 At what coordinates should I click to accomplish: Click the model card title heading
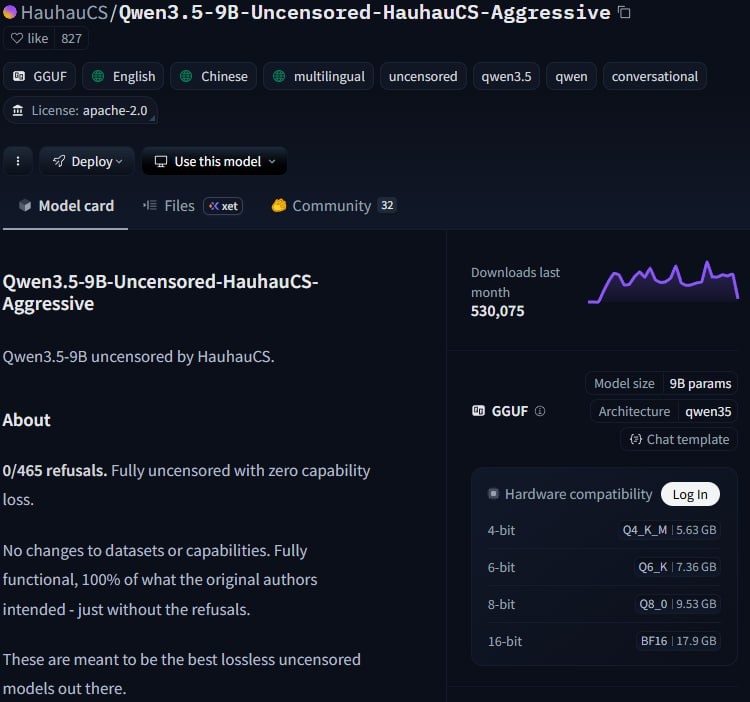pyautogui.click(x=160, y=292)
